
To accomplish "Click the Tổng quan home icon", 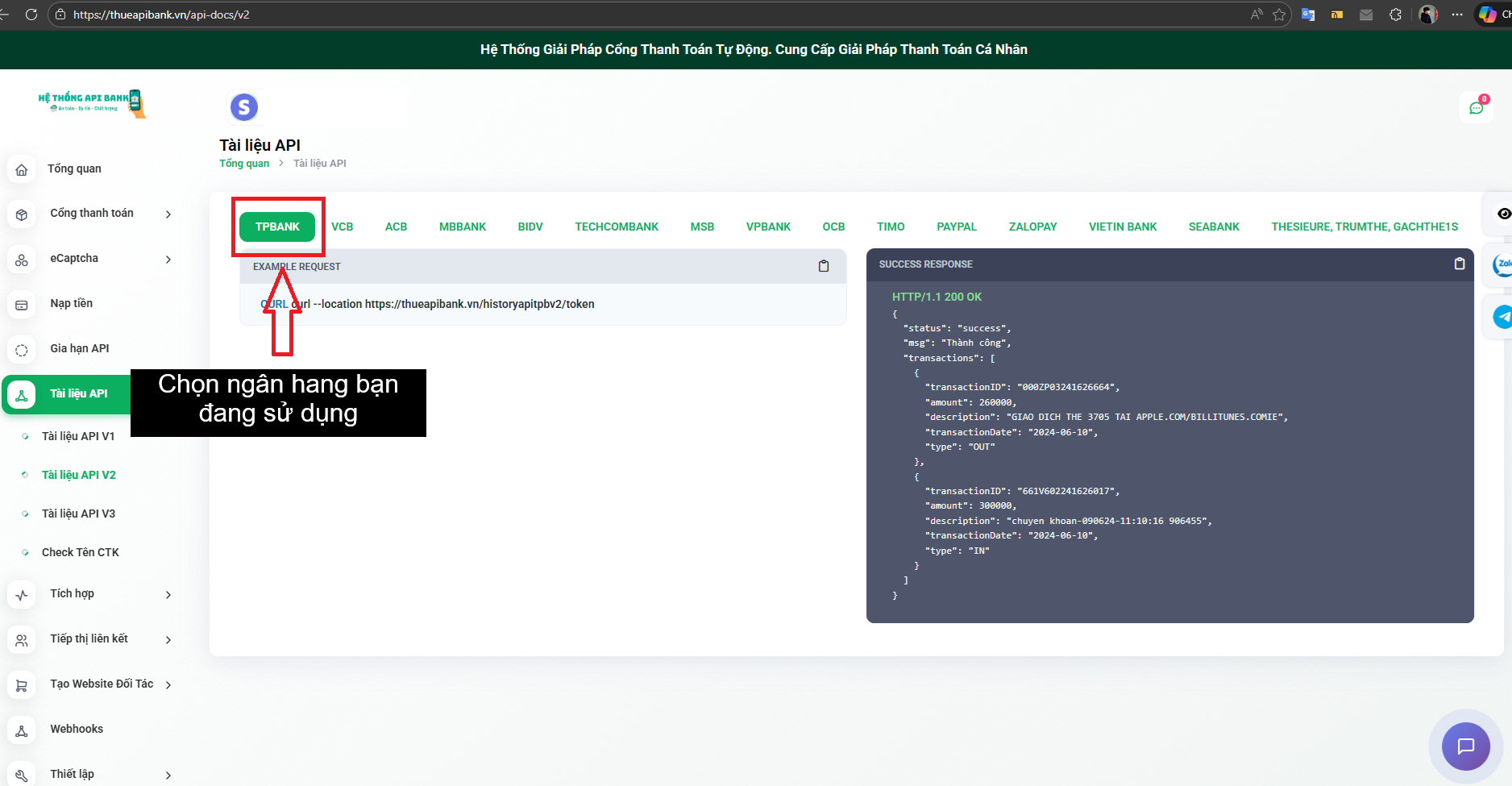I will [22, 169].
